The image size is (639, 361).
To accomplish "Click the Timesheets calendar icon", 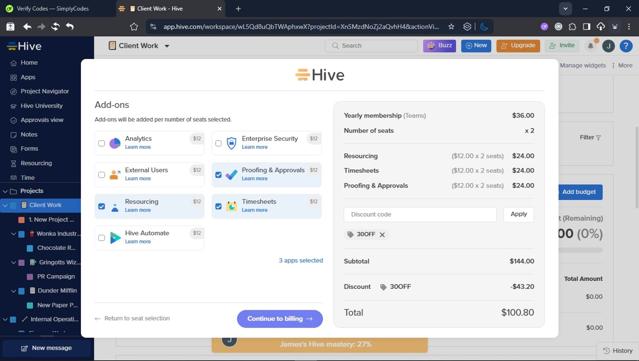I will [231, 206].
